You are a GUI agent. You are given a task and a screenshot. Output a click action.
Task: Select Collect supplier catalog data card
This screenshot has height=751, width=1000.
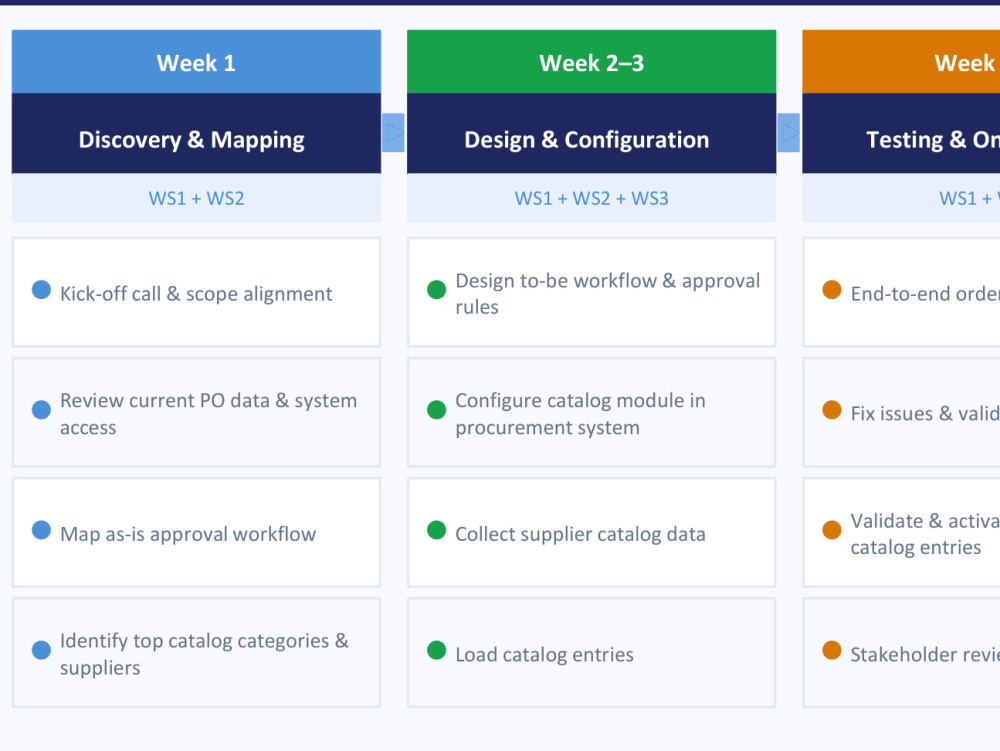tap(591, 532)
